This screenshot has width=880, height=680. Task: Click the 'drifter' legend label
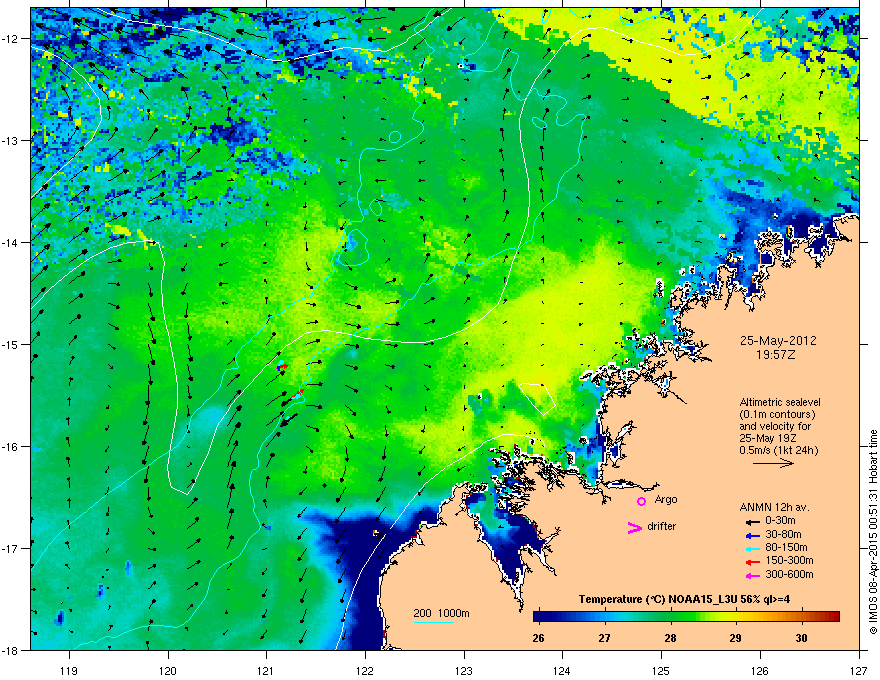coord(662,526)
